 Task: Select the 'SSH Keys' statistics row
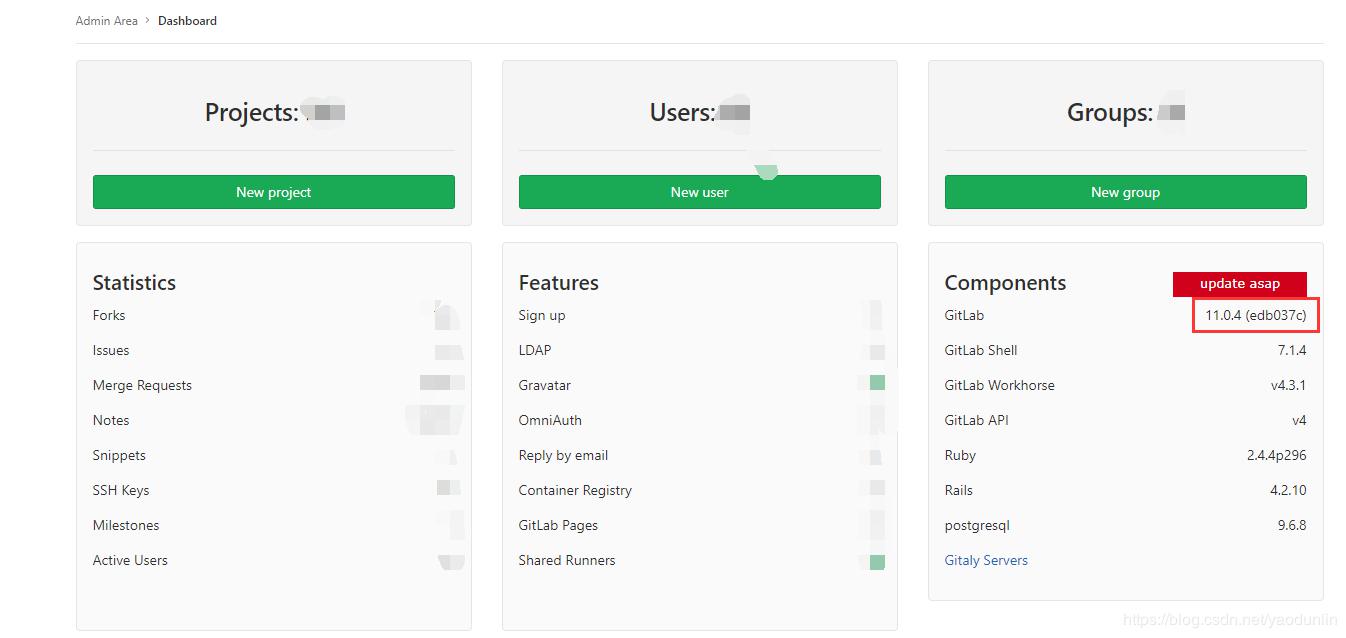click(273, 490)
